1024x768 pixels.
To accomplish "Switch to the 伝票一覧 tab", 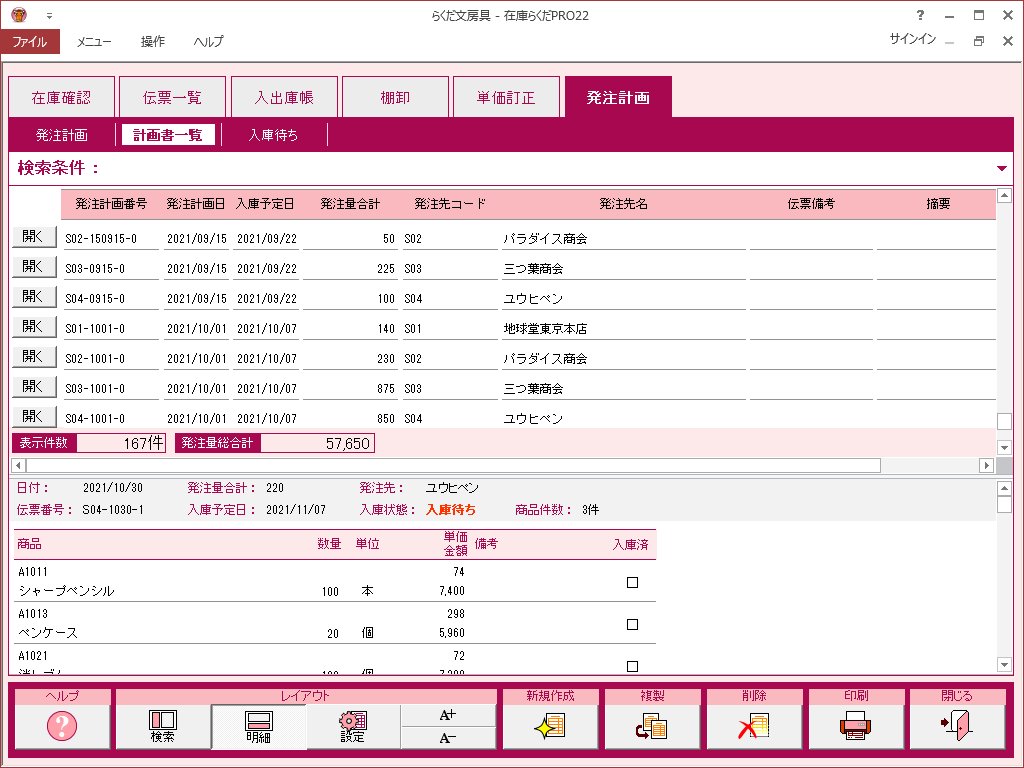I will (172, 97).
